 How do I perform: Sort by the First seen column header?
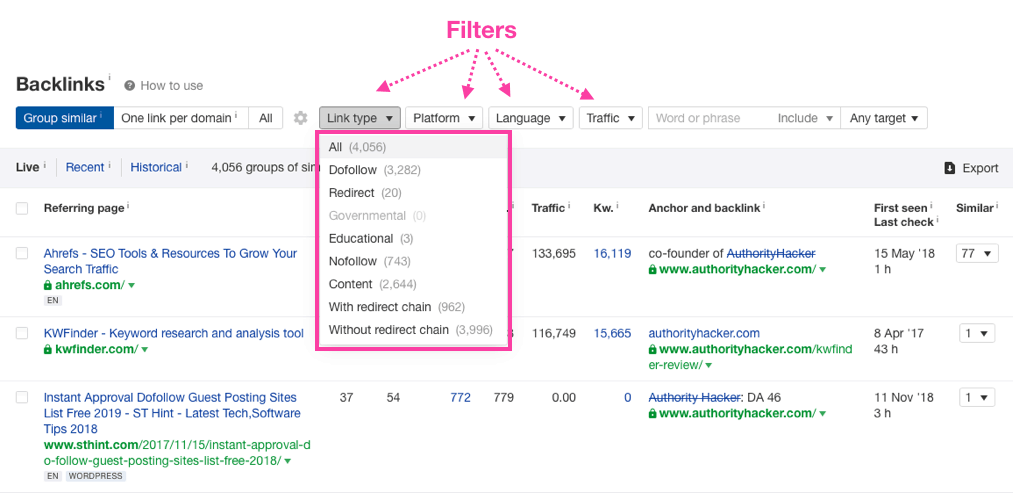[900, 208]
